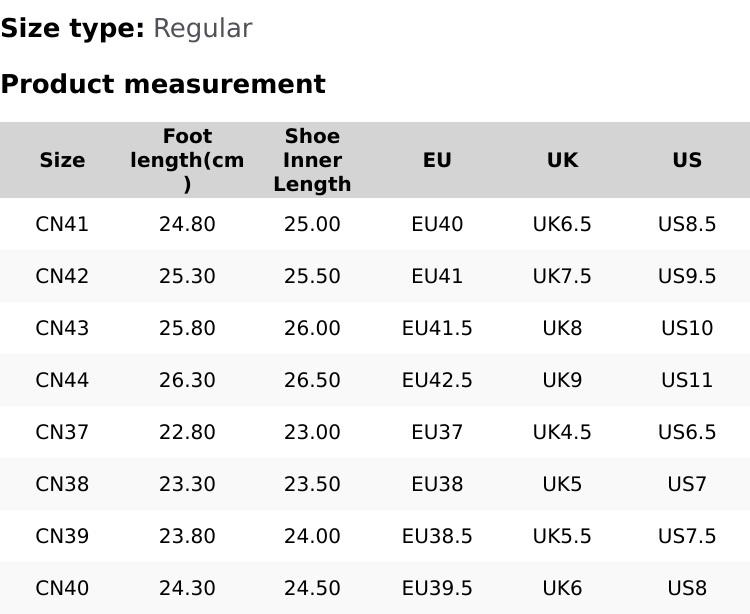The image size is (750, 614).
Task: Click the UK5 cell
Action: tap(562, 484)
